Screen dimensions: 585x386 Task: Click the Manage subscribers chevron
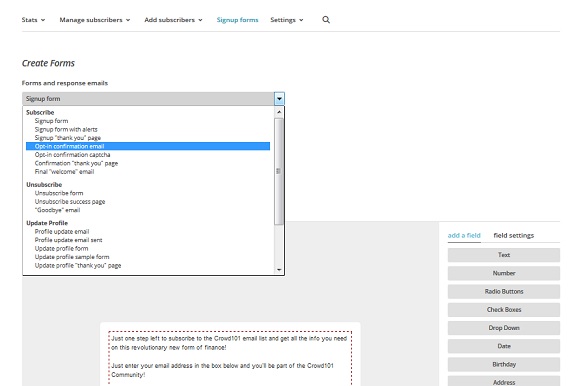pyautogui.click(x=128, y=20)
